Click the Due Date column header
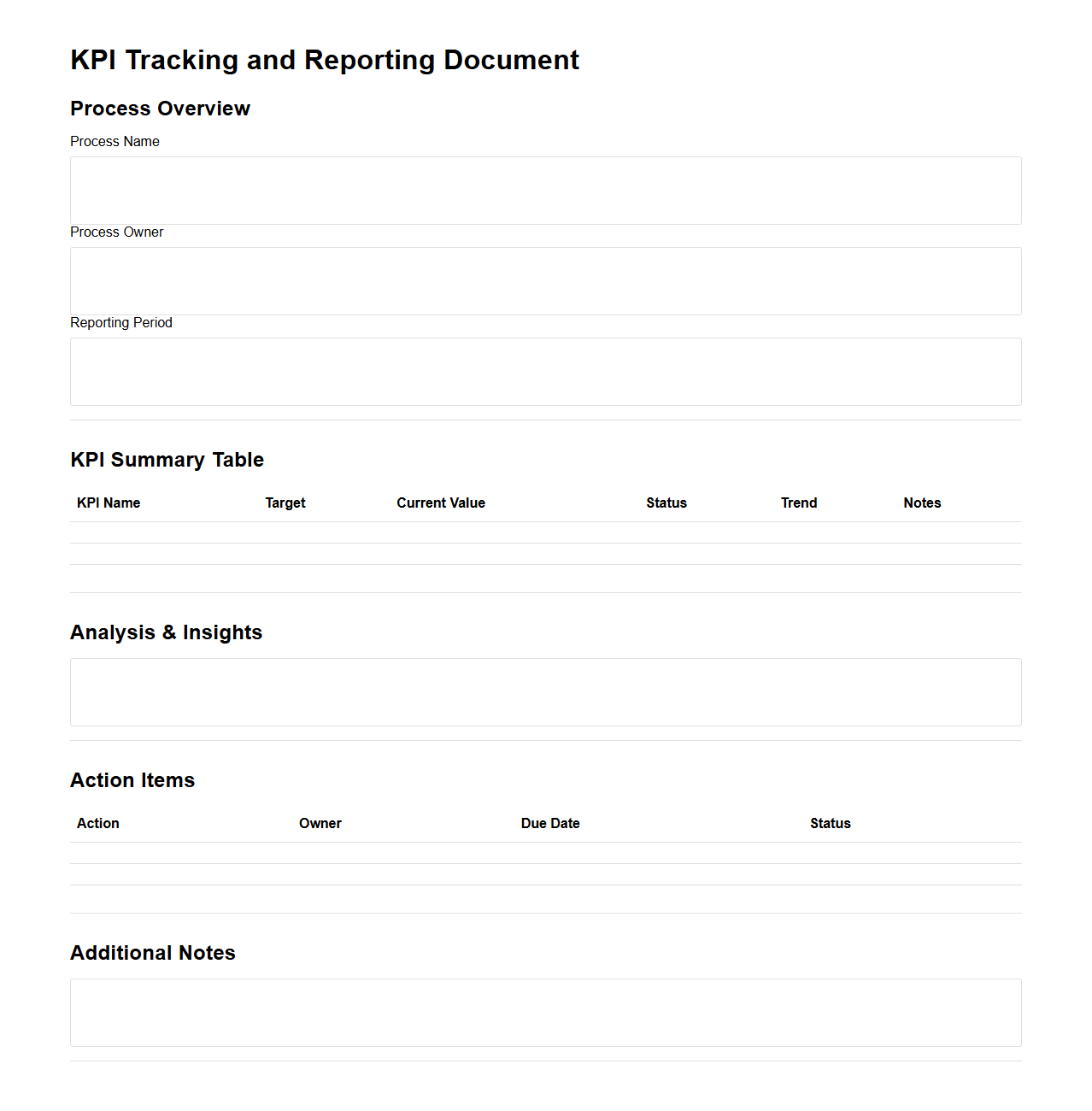 pyautogui.click(x=550, y=823)
